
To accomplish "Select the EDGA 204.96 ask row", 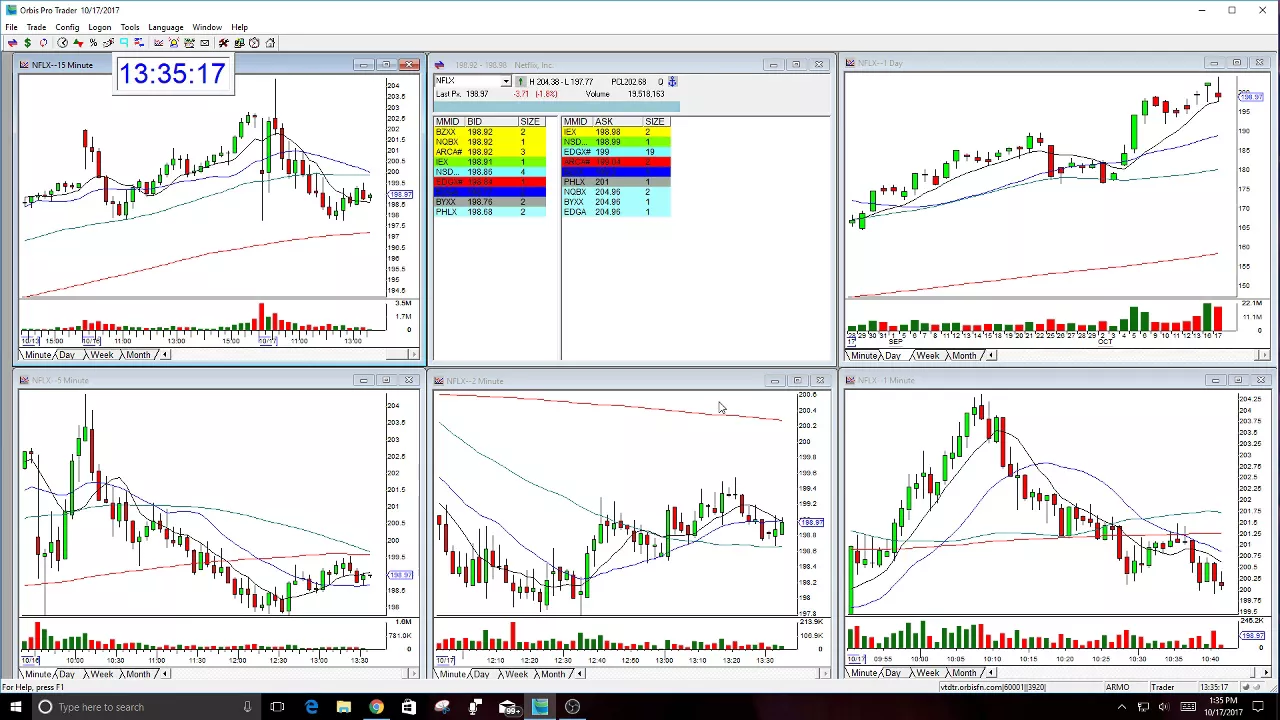I will click(616, 212).
